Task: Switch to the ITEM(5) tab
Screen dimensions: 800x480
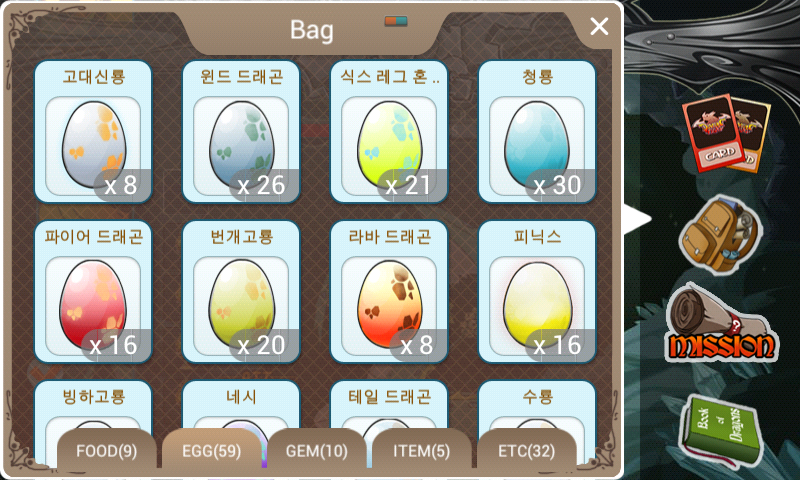Action: [422, 450]
